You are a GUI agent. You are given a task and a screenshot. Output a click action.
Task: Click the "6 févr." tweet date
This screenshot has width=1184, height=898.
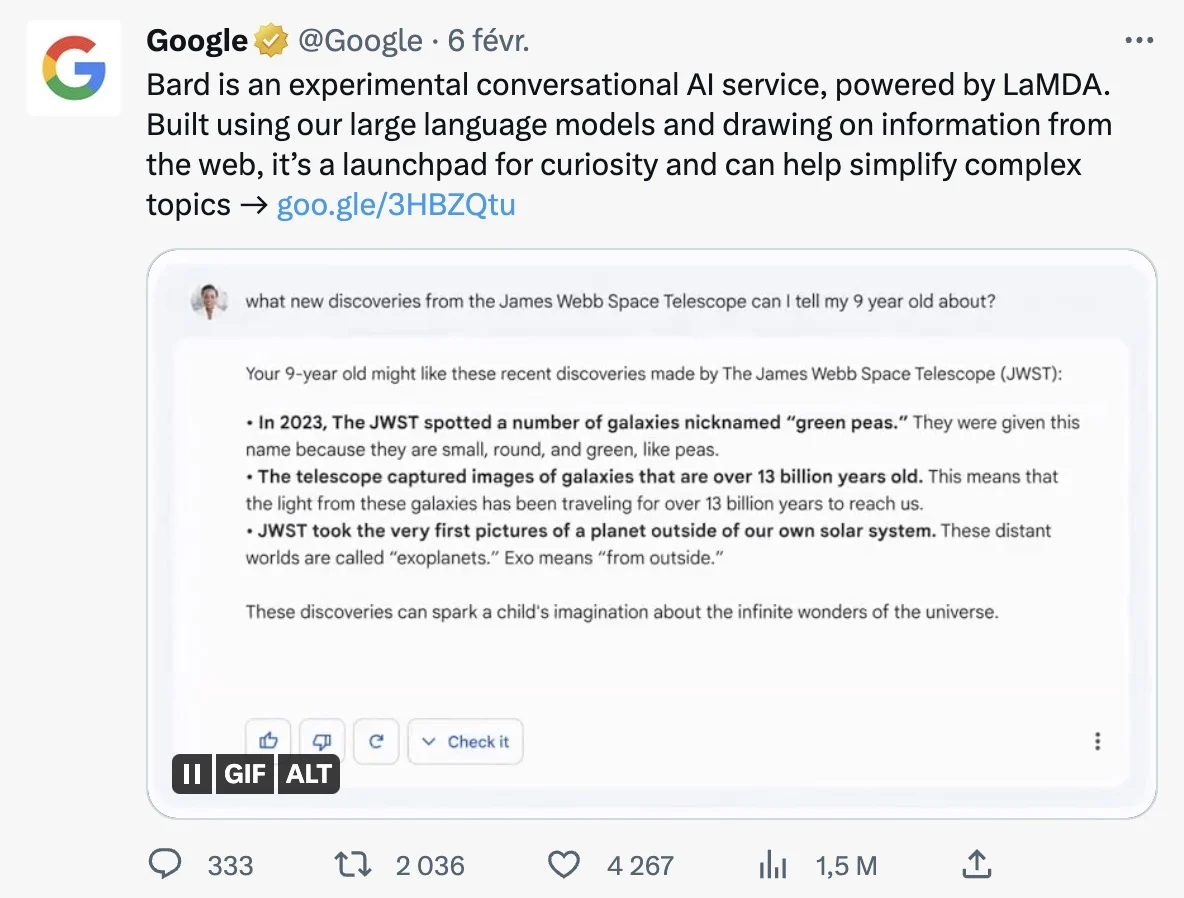488,41
